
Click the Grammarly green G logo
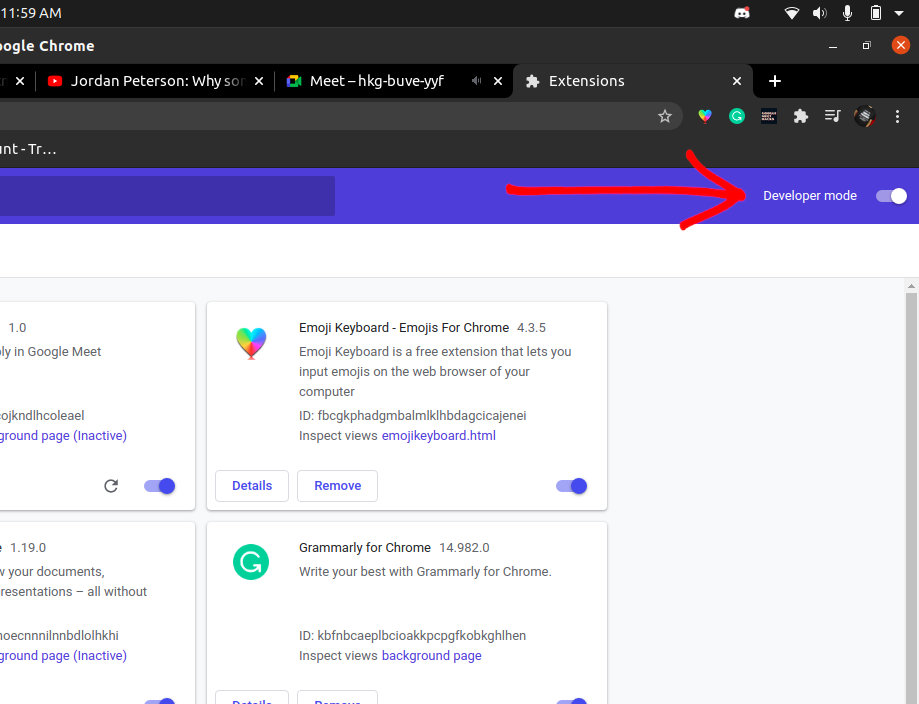click(x=251, y=562)
